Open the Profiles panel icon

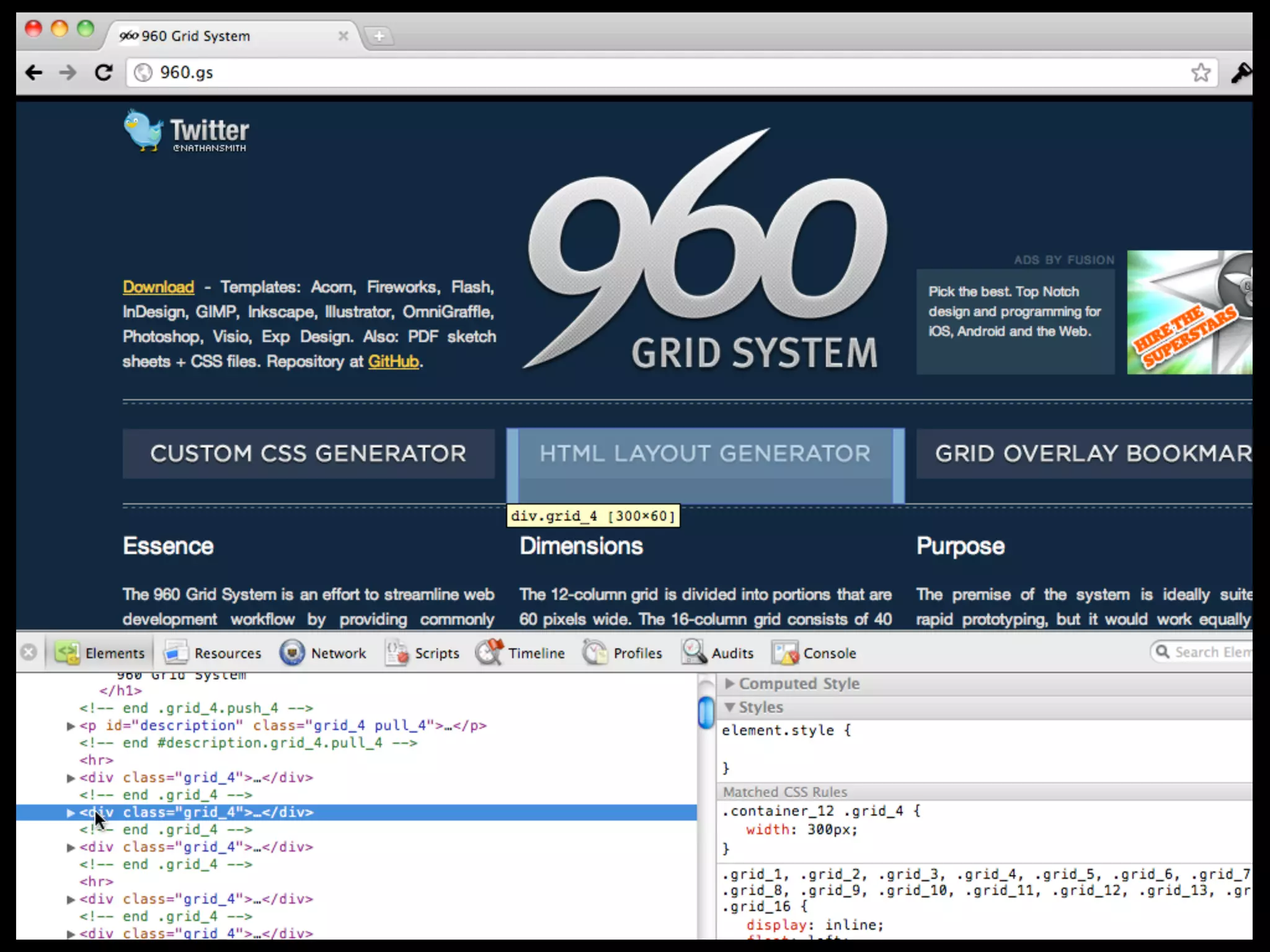pos(595,653)
